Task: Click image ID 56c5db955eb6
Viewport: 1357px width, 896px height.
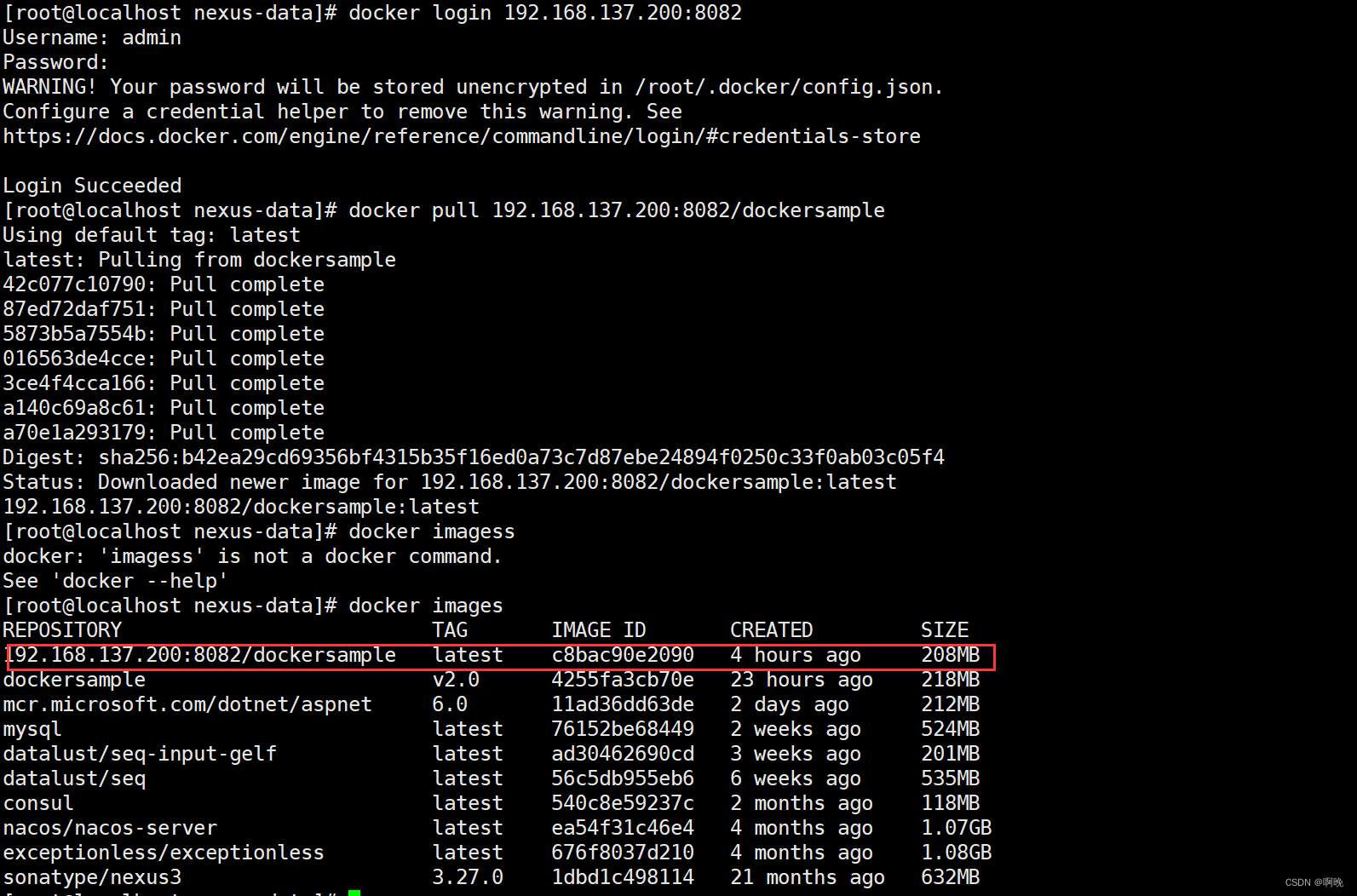Action: 623,778
